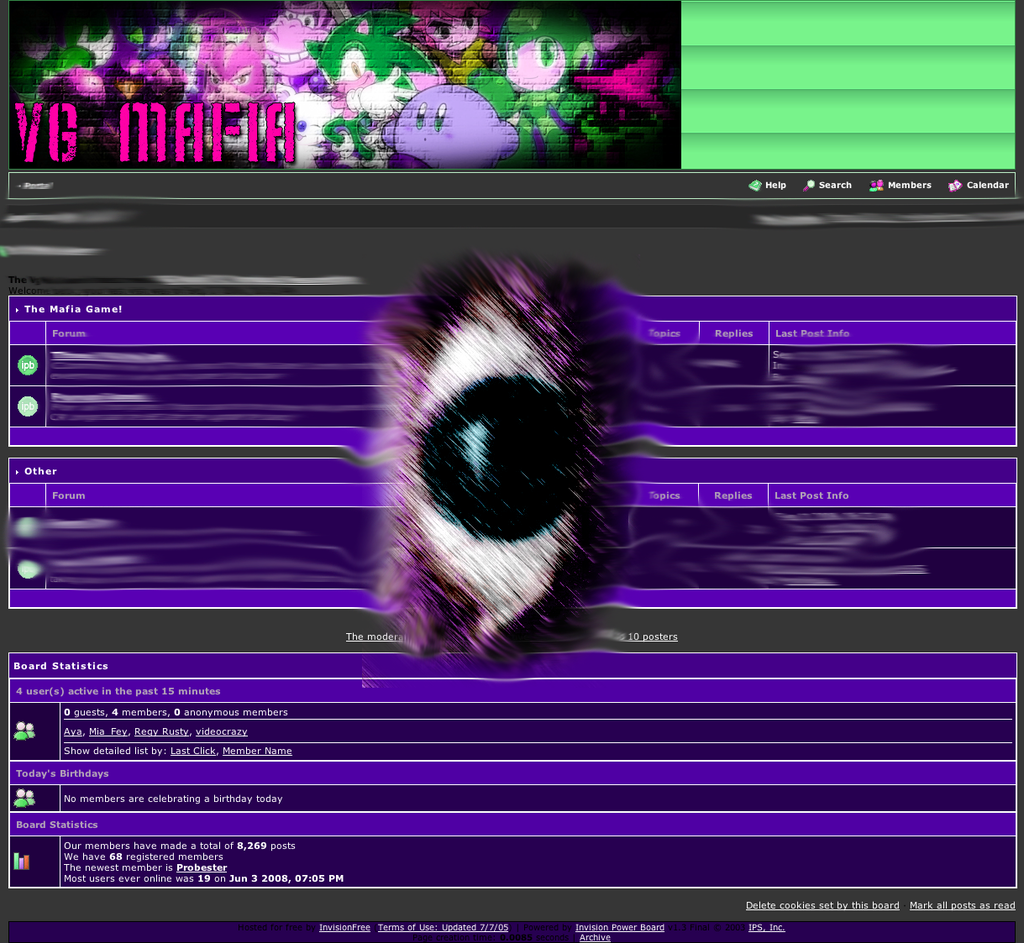The height and width of the screenshot is (943, 1024).
Task: Click Replies header in the Other table
Action: [733, 495]
